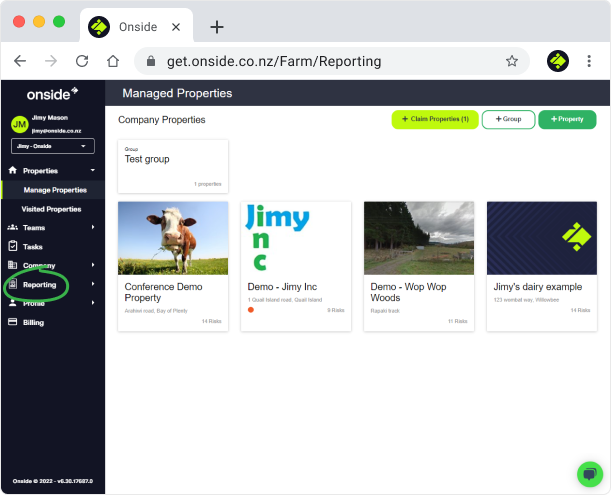Click the Properties house icon
Image resolution: width=611 pixels, height=495 pixels.
[x=12, y=170]
